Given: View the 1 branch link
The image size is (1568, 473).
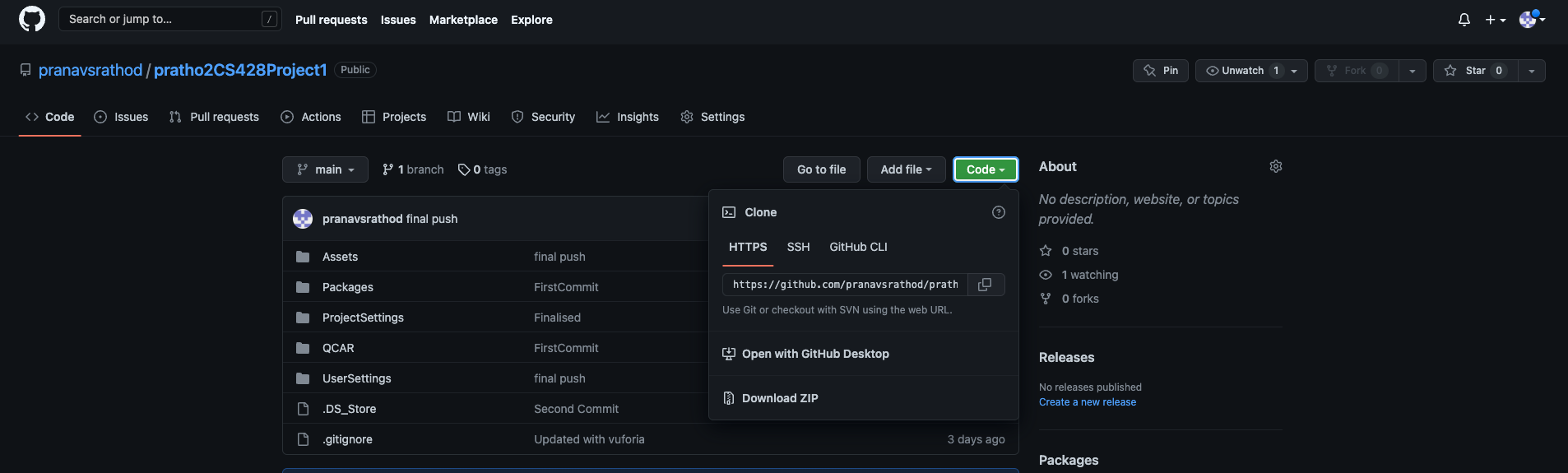Looking at the screenshot, I should 413,169.
